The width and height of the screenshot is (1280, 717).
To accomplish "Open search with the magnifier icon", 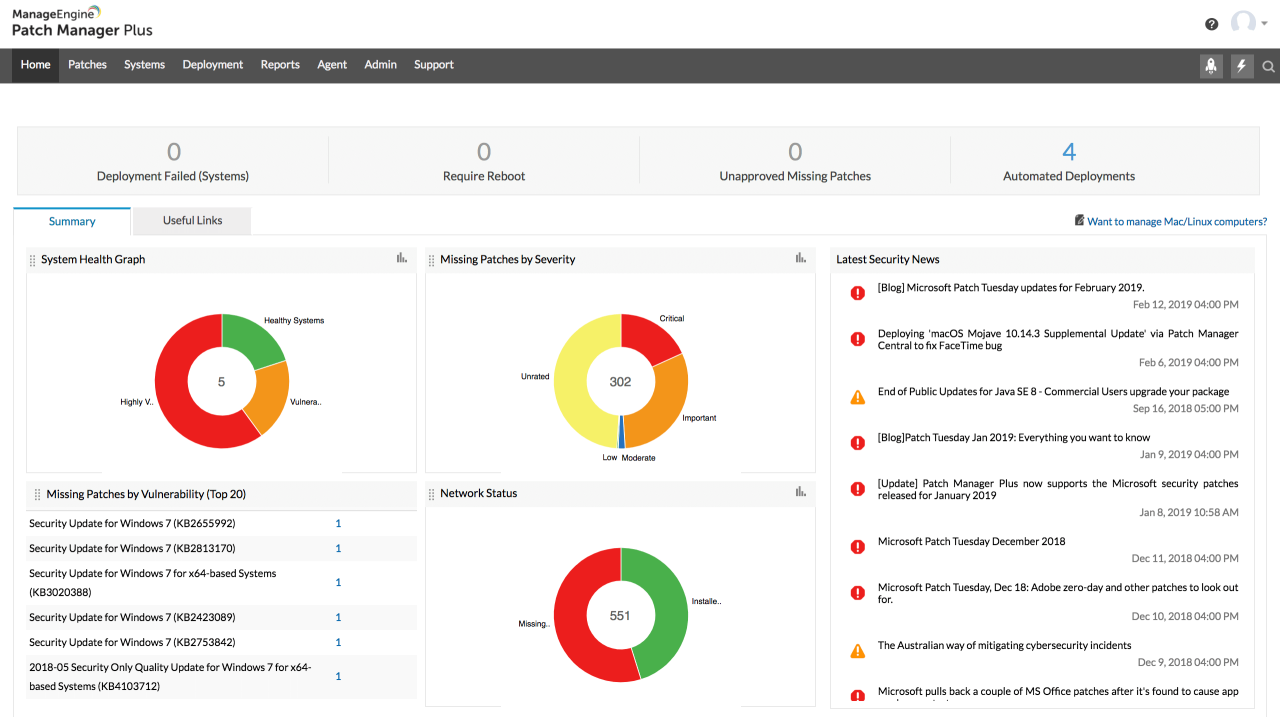I will (x=1268, y=66).
